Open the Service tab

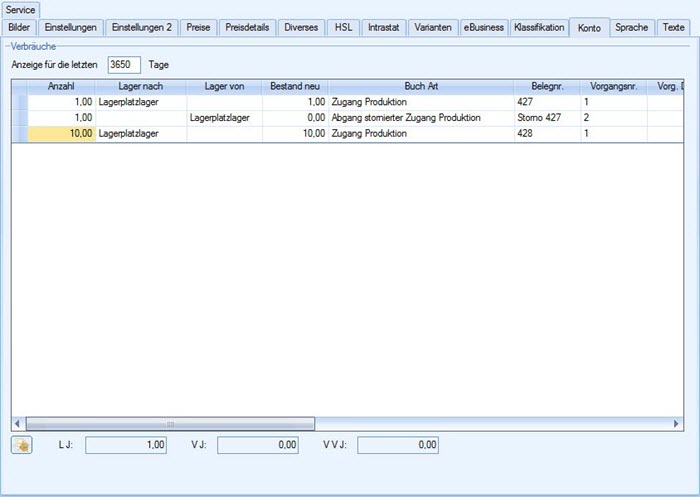[20, 9]
